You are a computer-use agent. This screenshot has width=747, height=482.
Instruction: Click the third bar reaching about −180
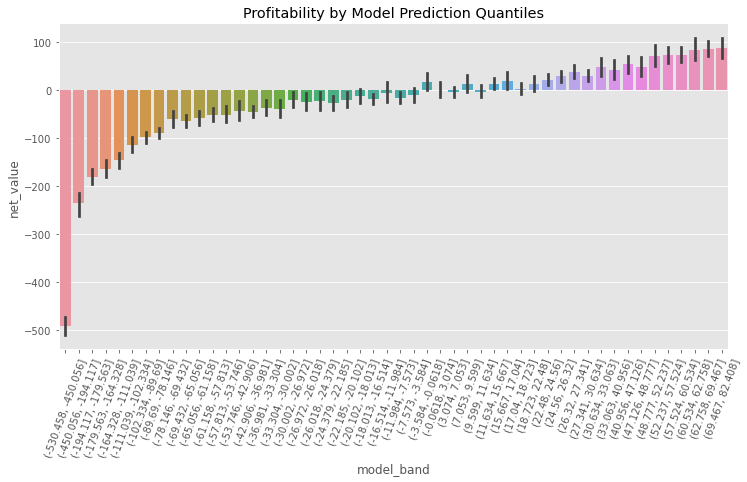point(92,134)
